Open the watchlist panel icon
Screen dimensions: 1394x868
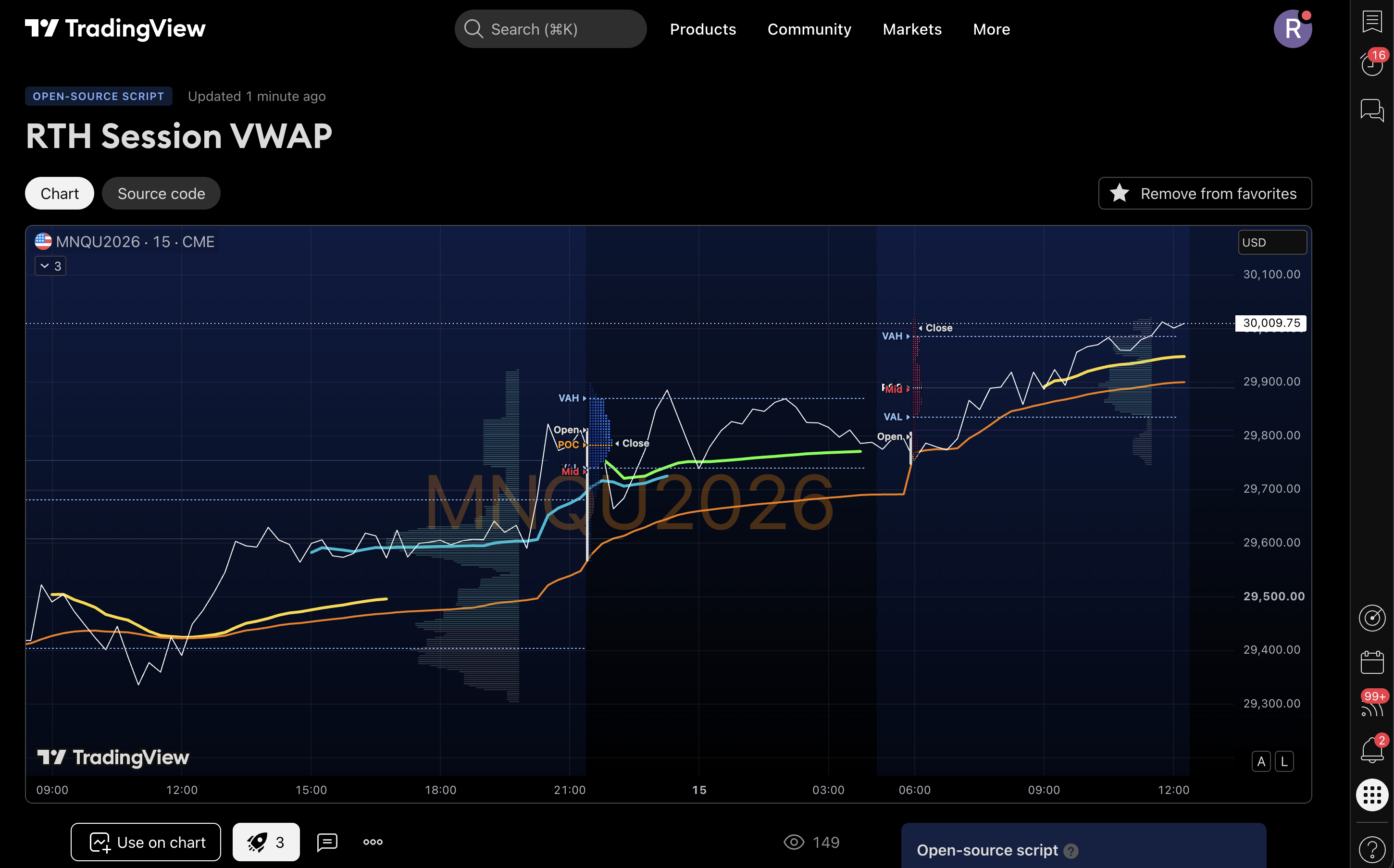tap(1371, 21)
